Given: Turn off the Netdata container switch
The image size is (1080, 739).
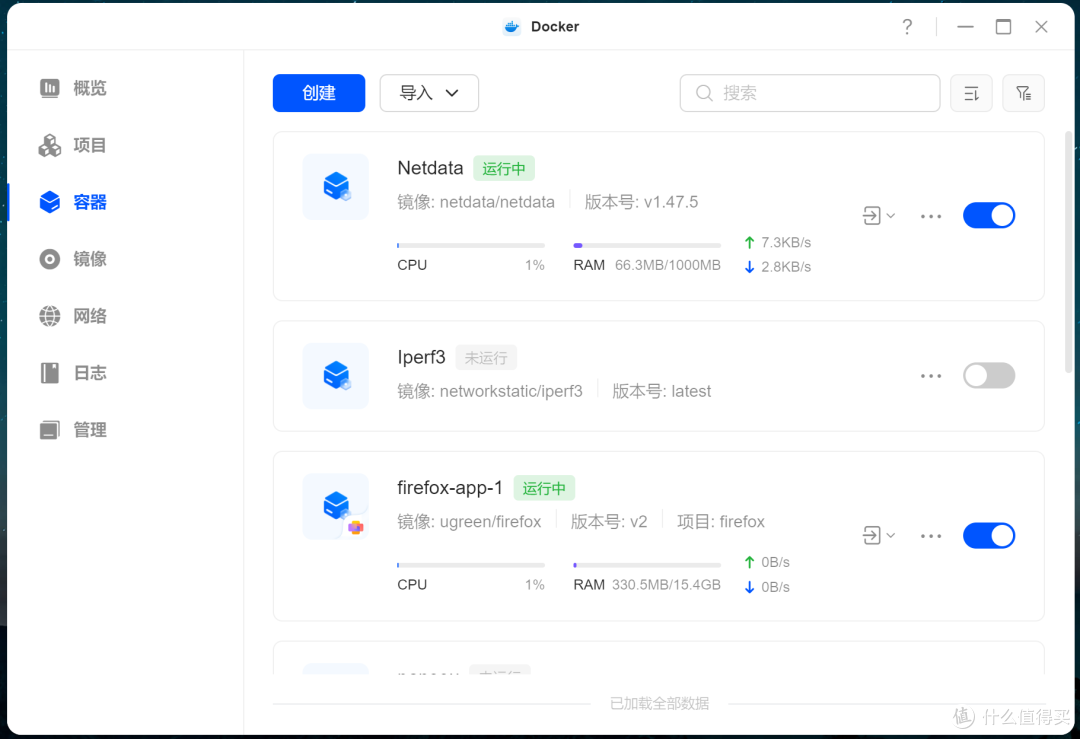Looking at the screenshot, I should 989,216.
